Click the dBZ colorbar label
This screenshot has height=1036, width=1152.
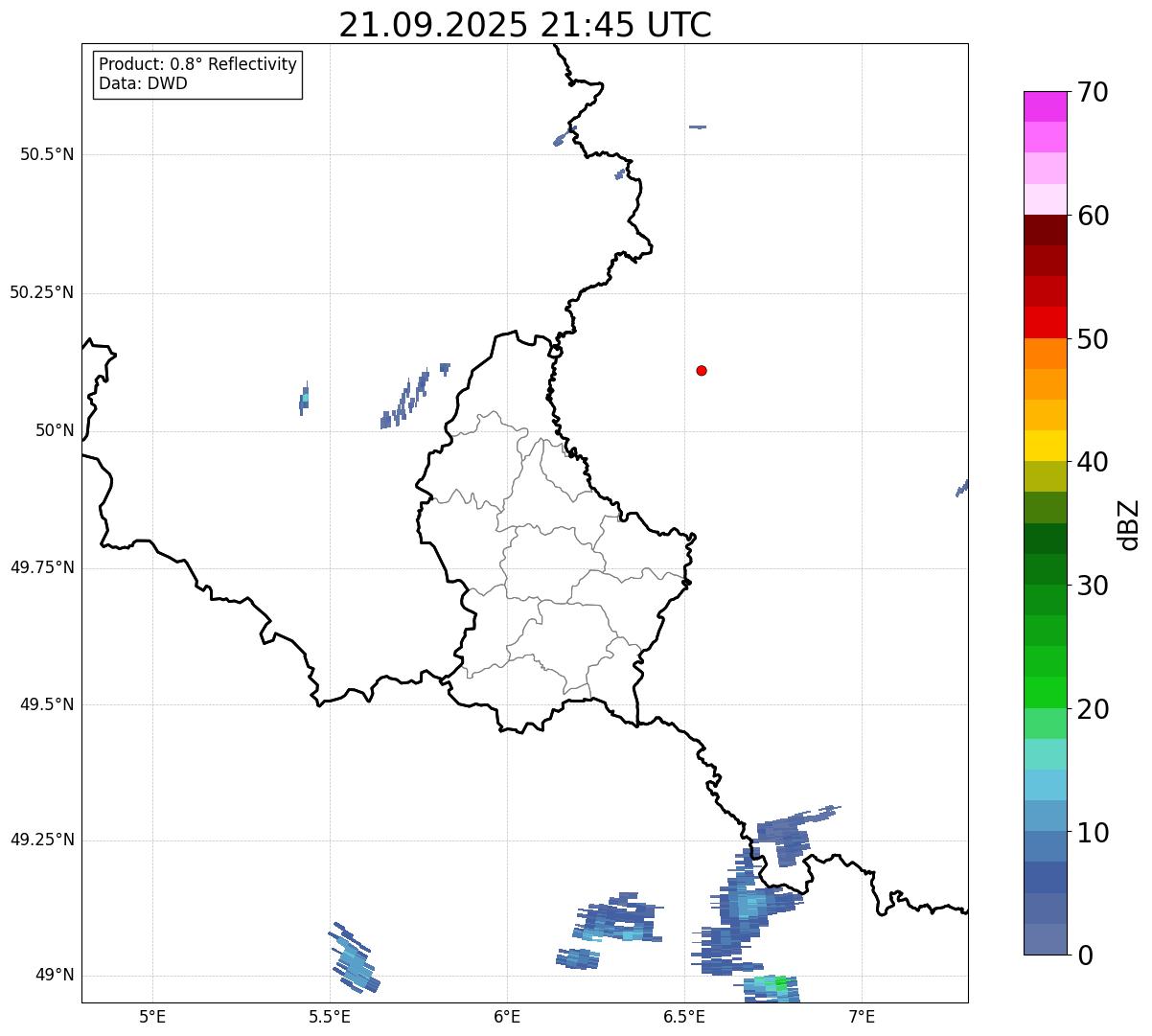tap(1130, 524)
